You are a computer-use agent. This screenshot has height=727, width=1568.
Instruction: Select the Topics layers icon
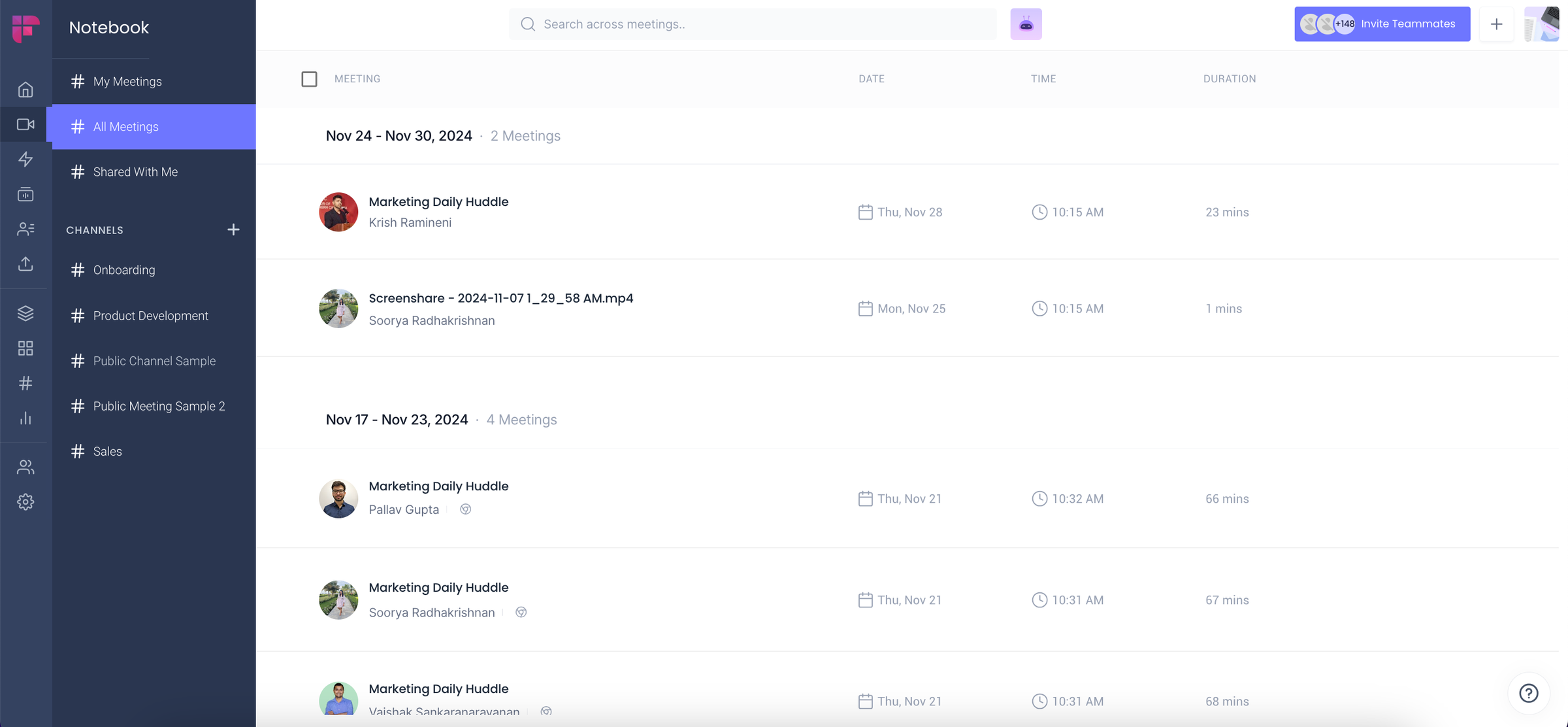[x=25, y=313]
